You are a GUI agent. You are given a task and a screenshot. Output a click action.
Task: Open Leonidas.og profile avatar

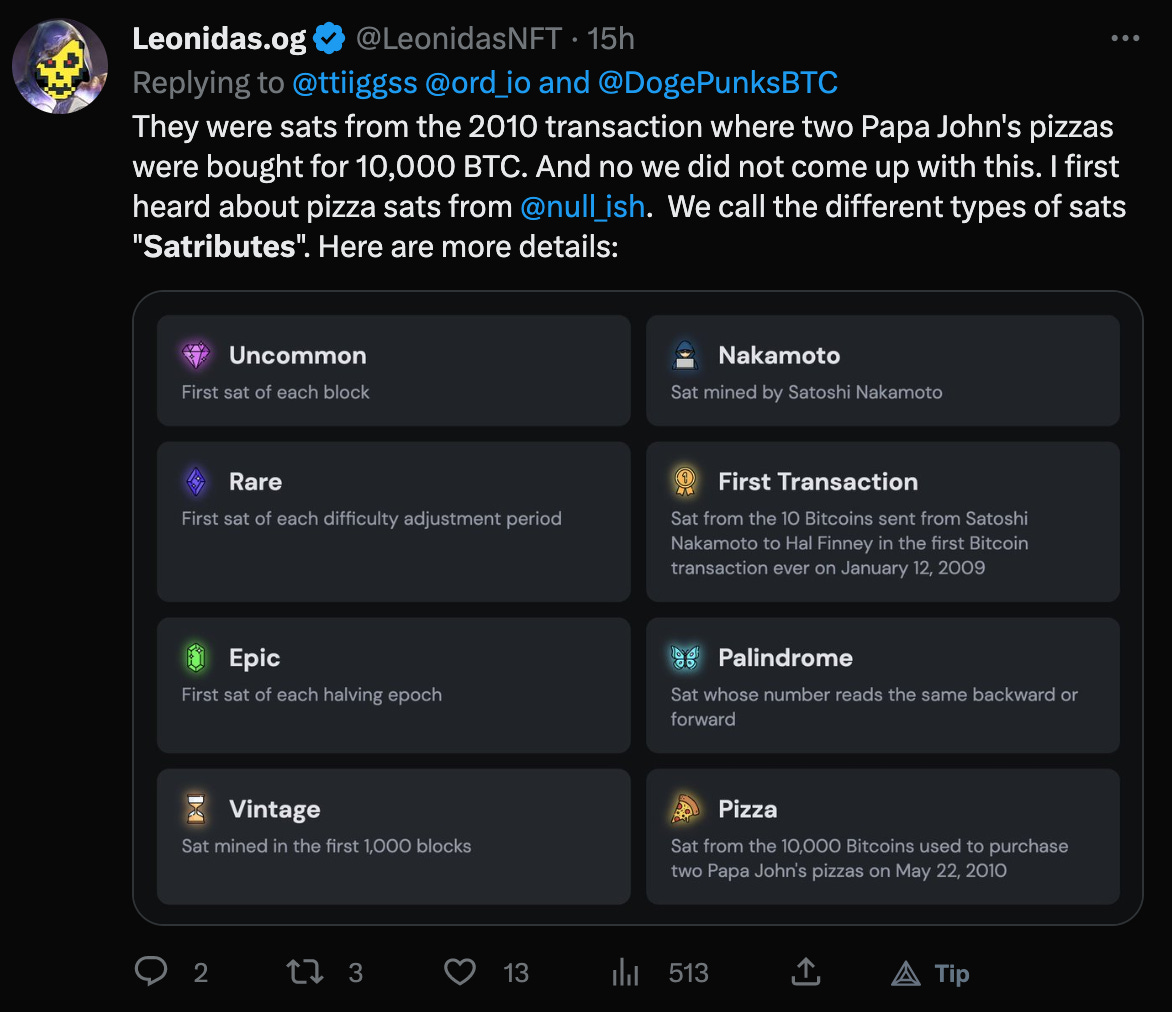click(60, 66)
